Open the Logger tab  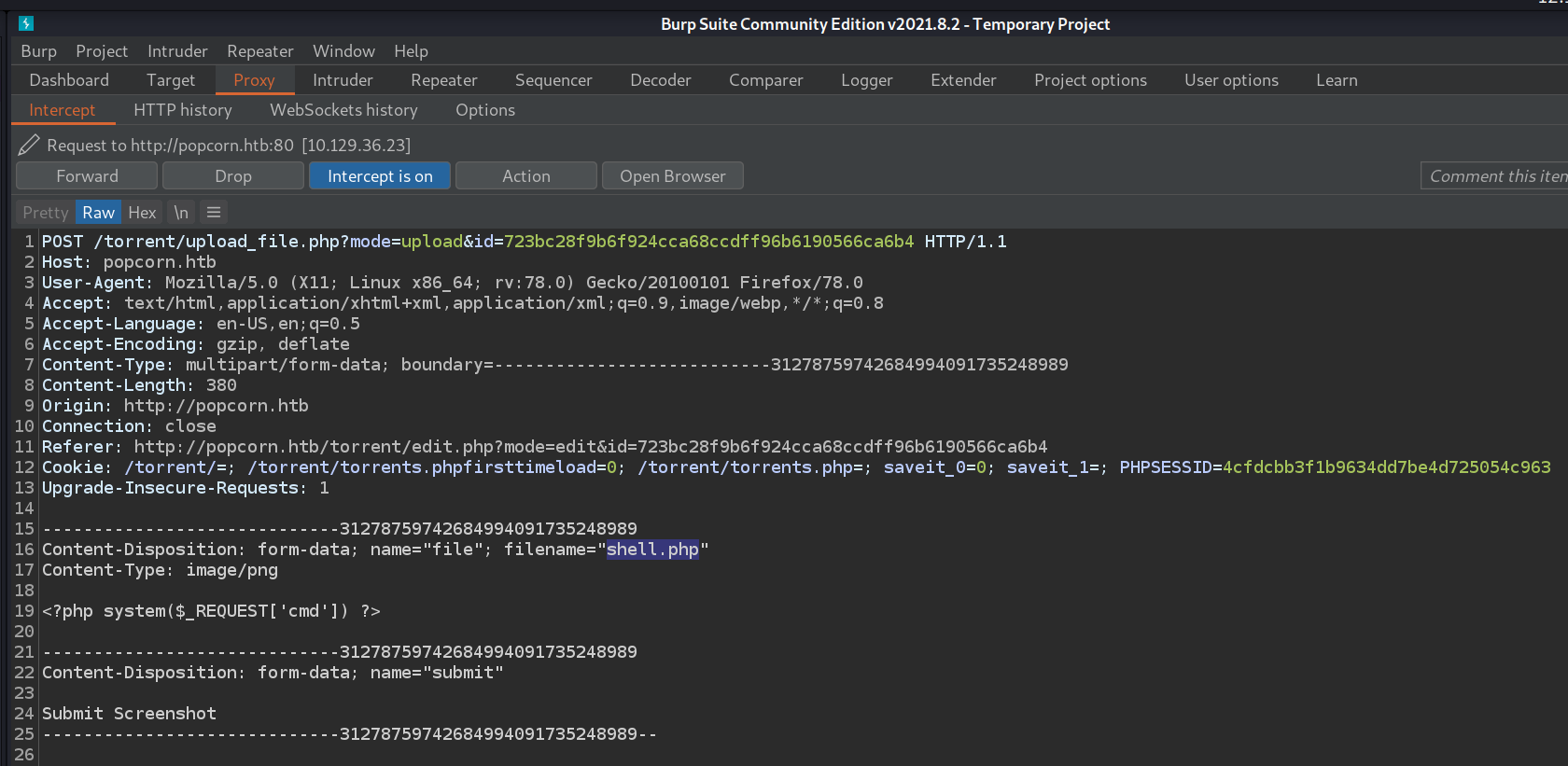pyautogui.click(x=867, y=80)
